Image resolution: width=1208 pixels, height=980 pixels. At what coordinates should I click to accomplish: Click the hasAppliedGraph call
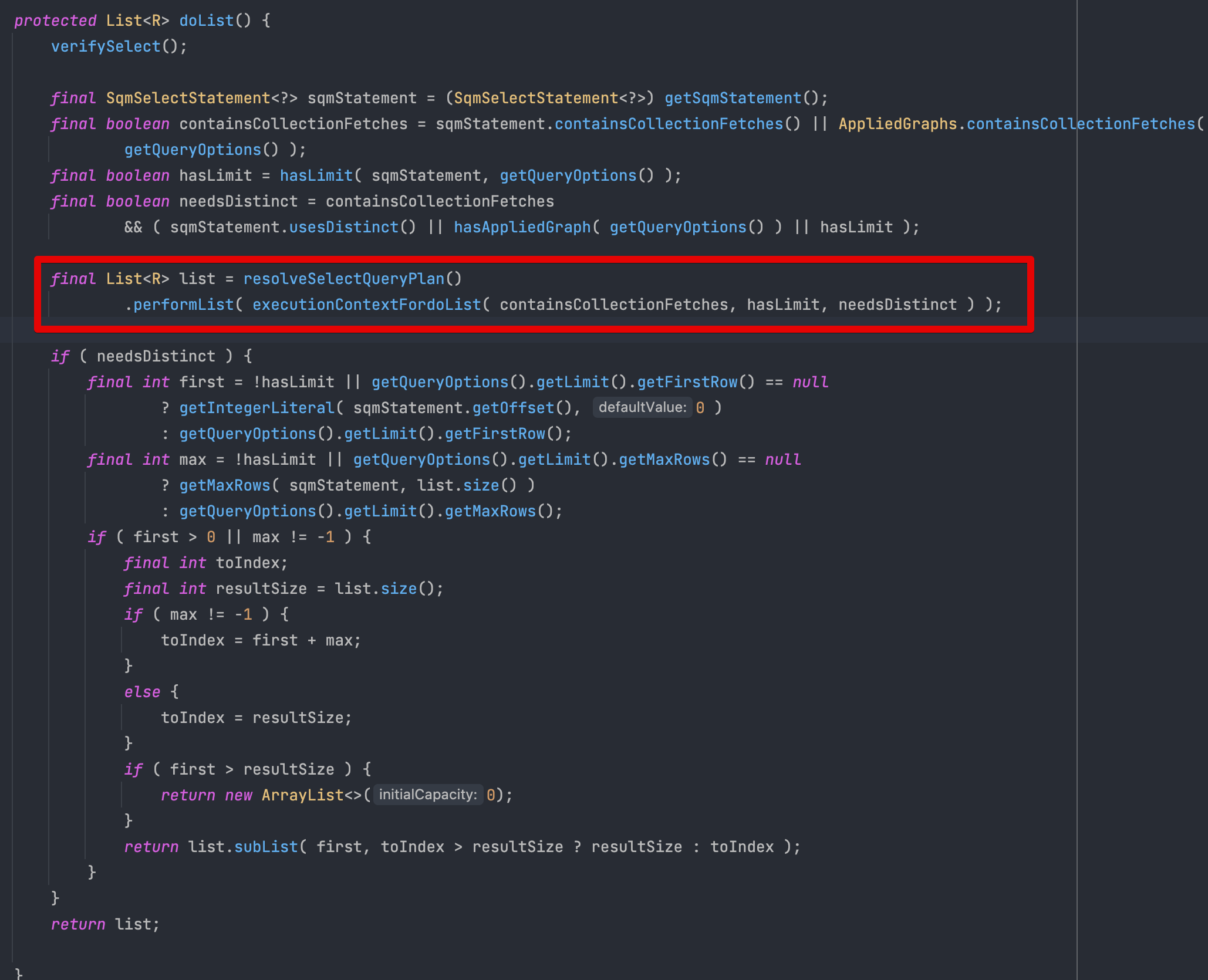[522, 227]
